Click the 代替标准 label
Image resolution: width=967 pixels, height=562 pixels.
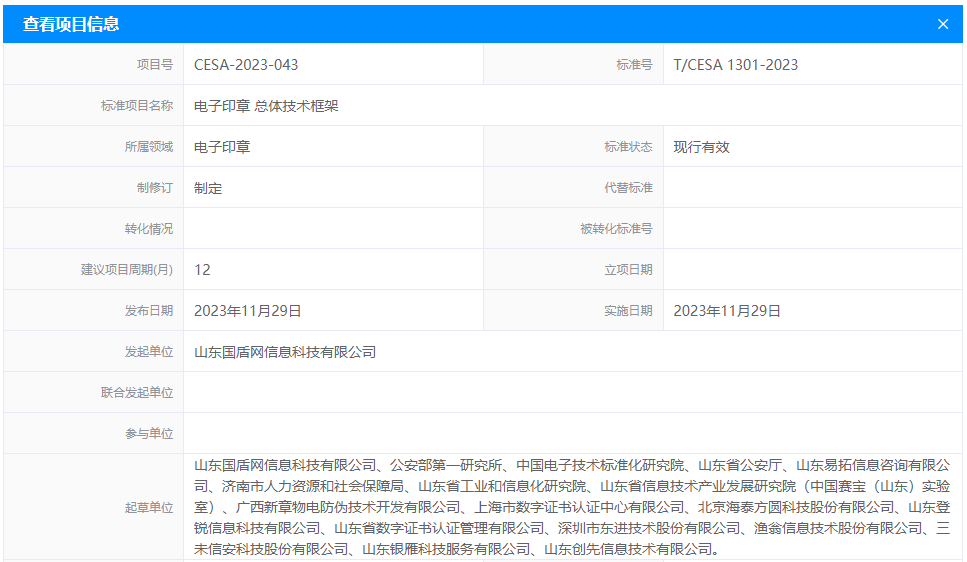pos(628,188)
